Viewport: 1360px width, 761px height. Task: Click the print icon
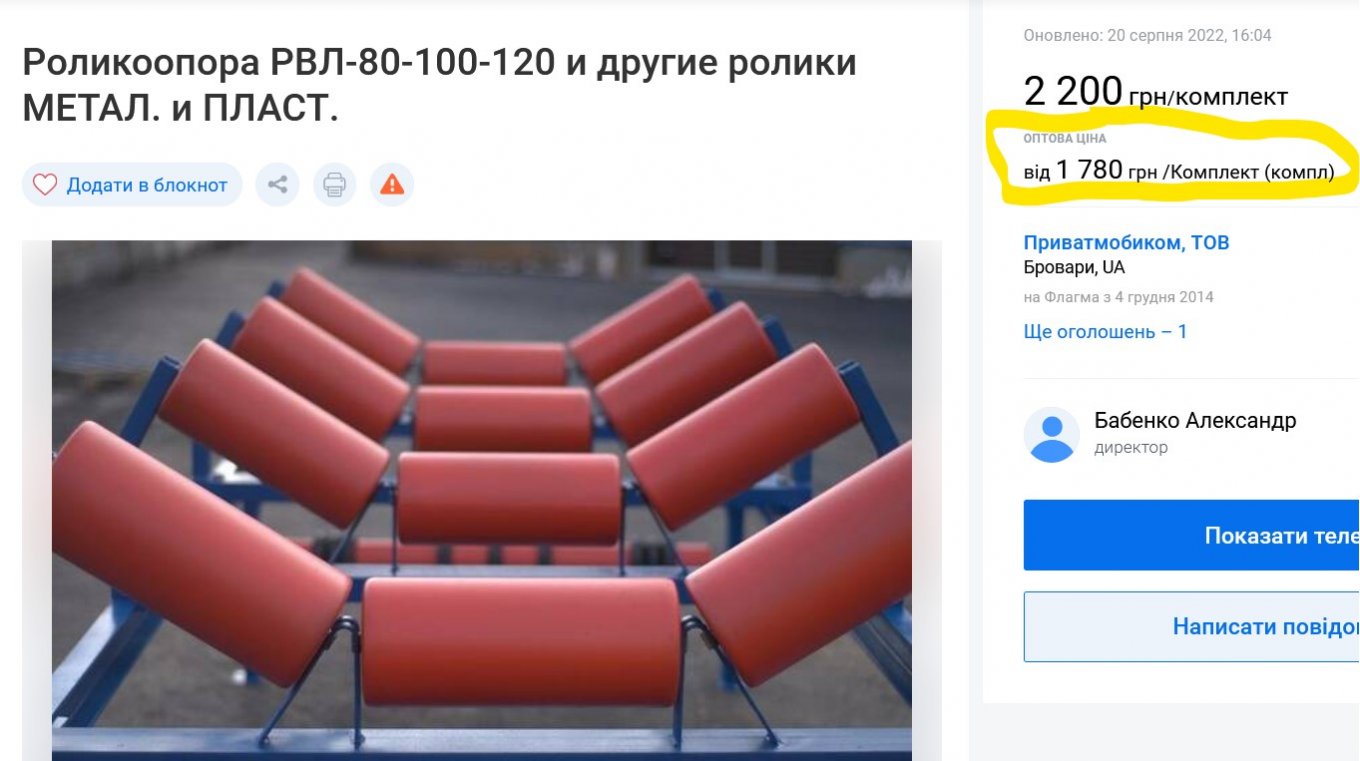(335, 185)
